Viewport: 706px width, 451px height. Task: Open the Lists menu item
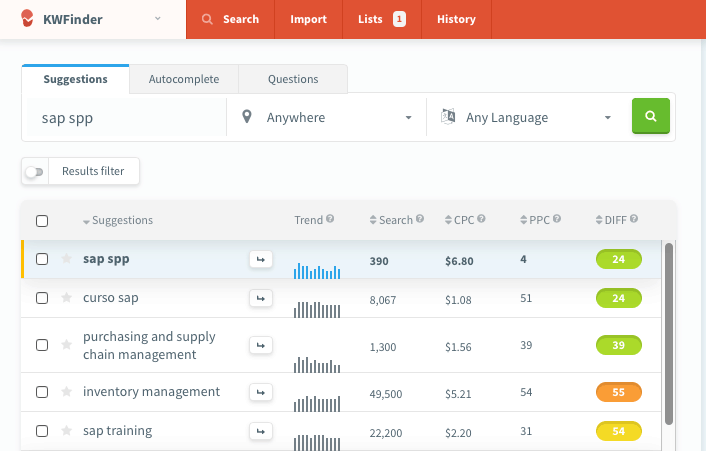pyautogui.click(x=382, y=19)
